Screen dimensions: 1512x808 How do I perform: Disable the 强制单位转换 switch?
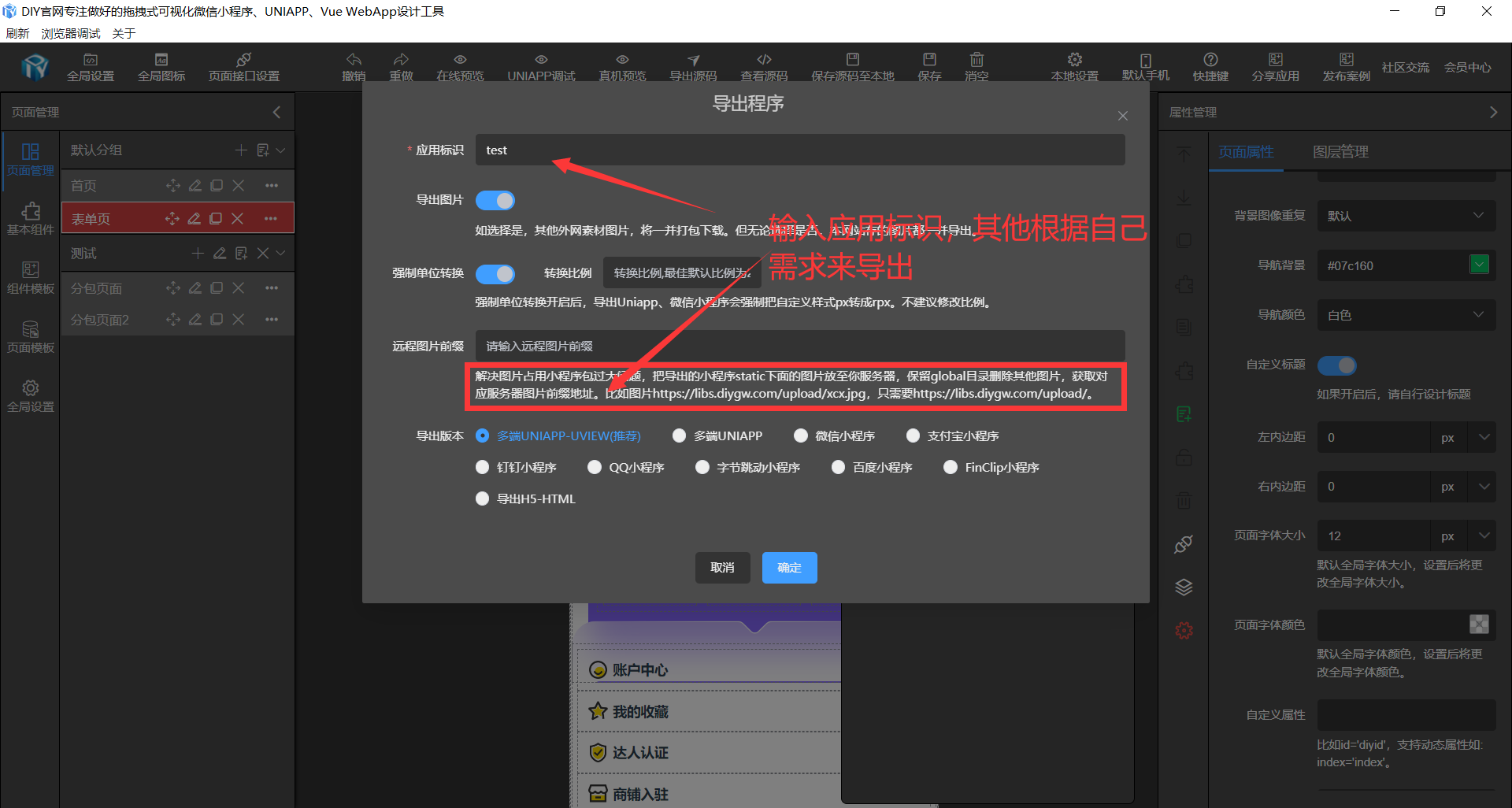(495, 273)
